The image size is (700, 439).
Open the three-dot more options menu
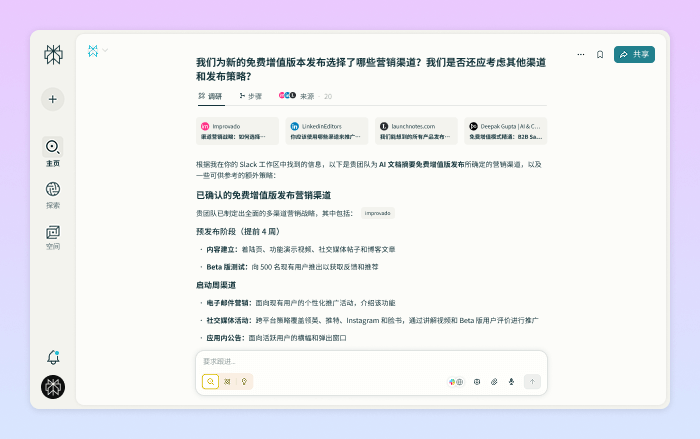click(580, 55)
